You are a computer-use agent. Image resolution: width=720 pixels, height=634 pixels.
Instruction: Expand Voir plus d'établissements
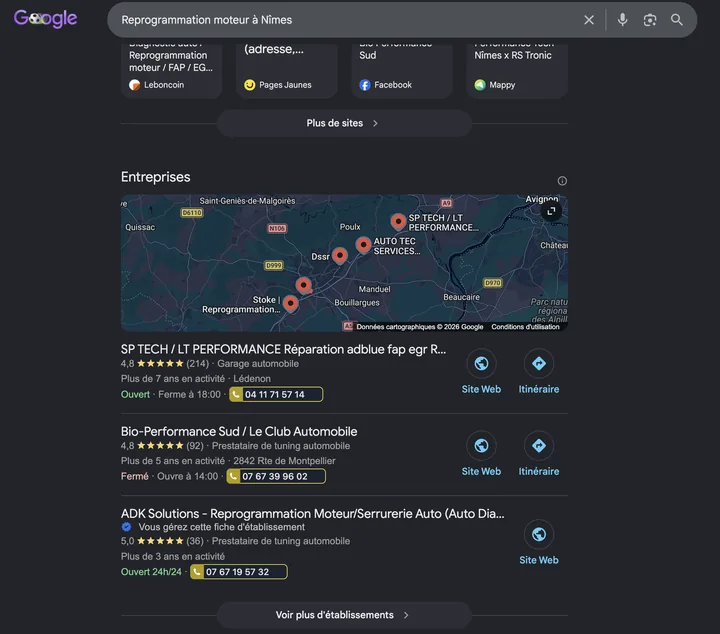344,615
